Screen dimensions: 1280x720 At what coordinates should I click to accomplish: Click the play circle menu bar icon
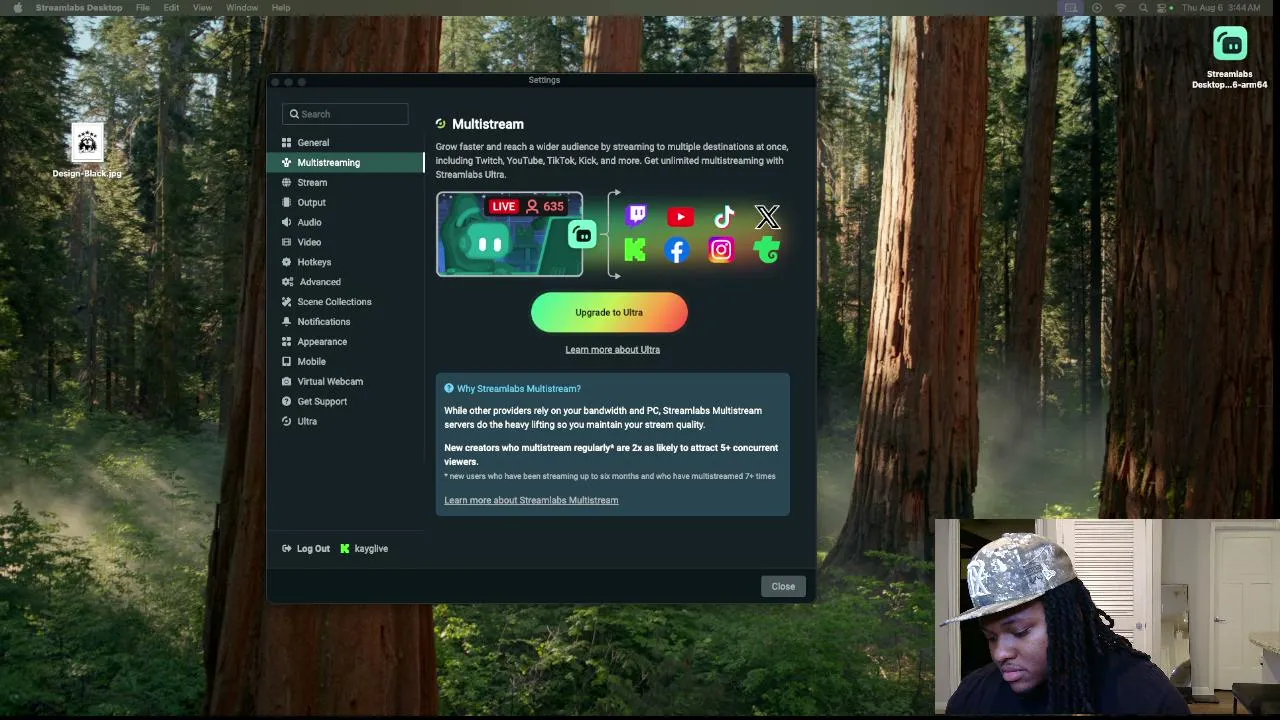tap(1097, 8)
